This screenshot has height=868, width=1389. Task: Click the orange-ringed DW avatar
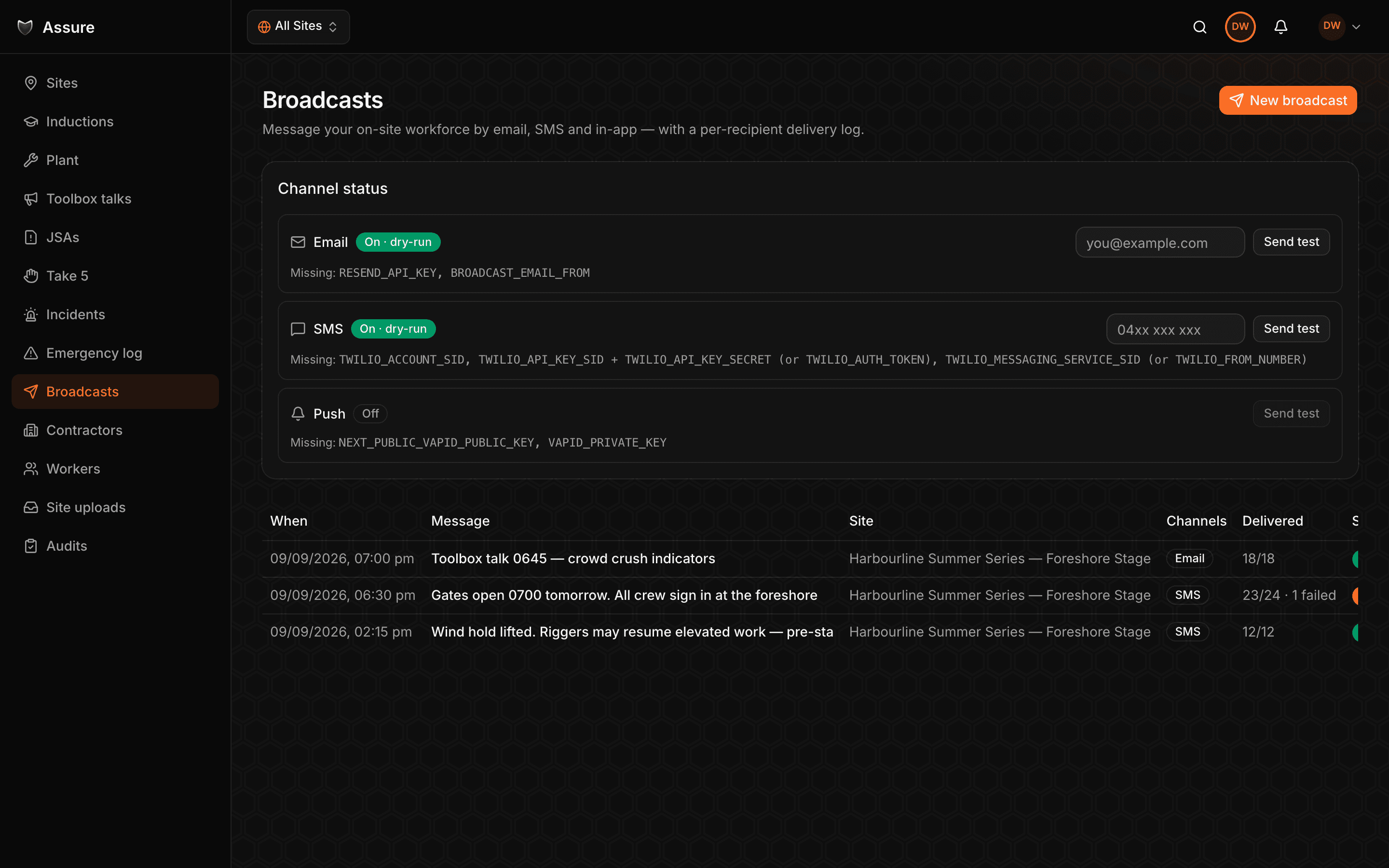click(1240, 27)
